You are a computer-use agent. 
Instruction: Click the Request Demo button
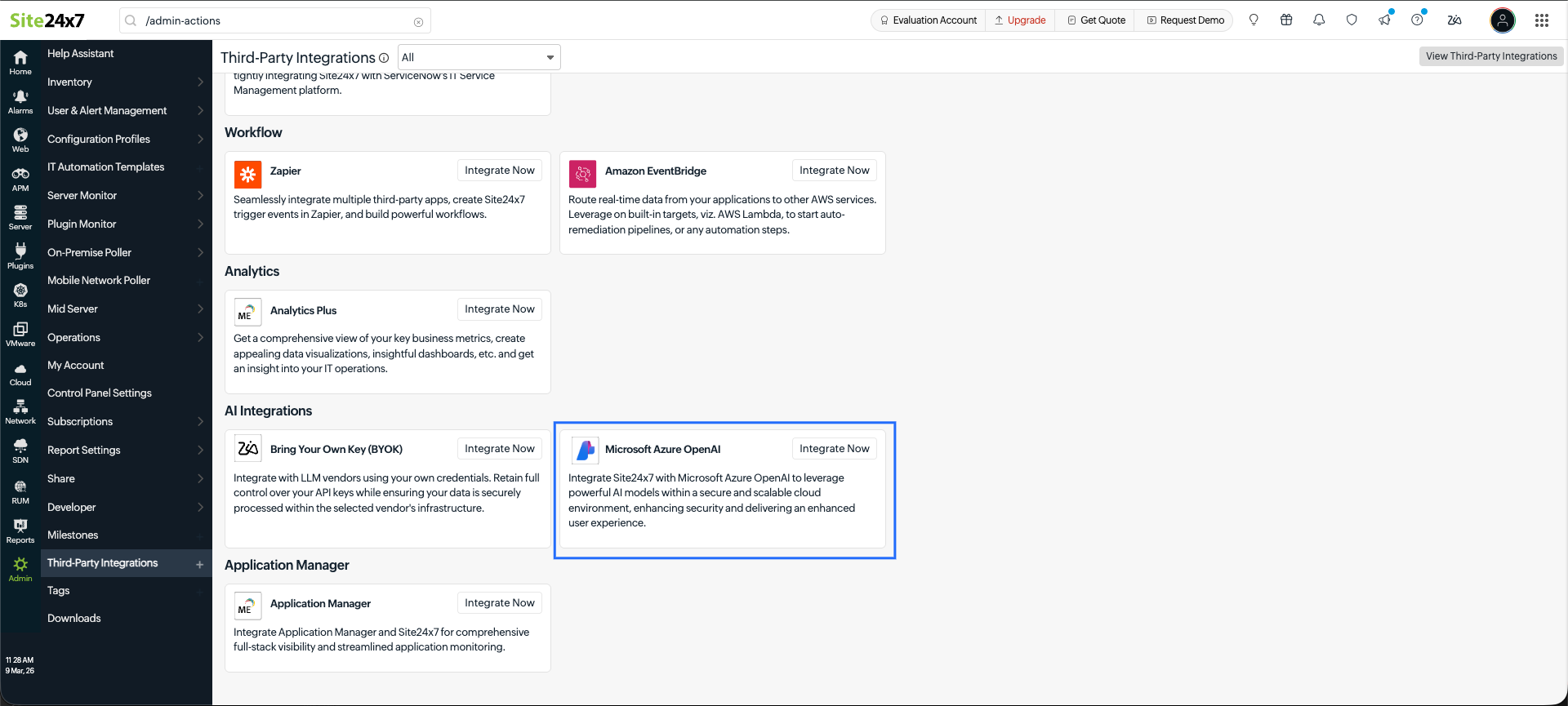coord(1186,20)
